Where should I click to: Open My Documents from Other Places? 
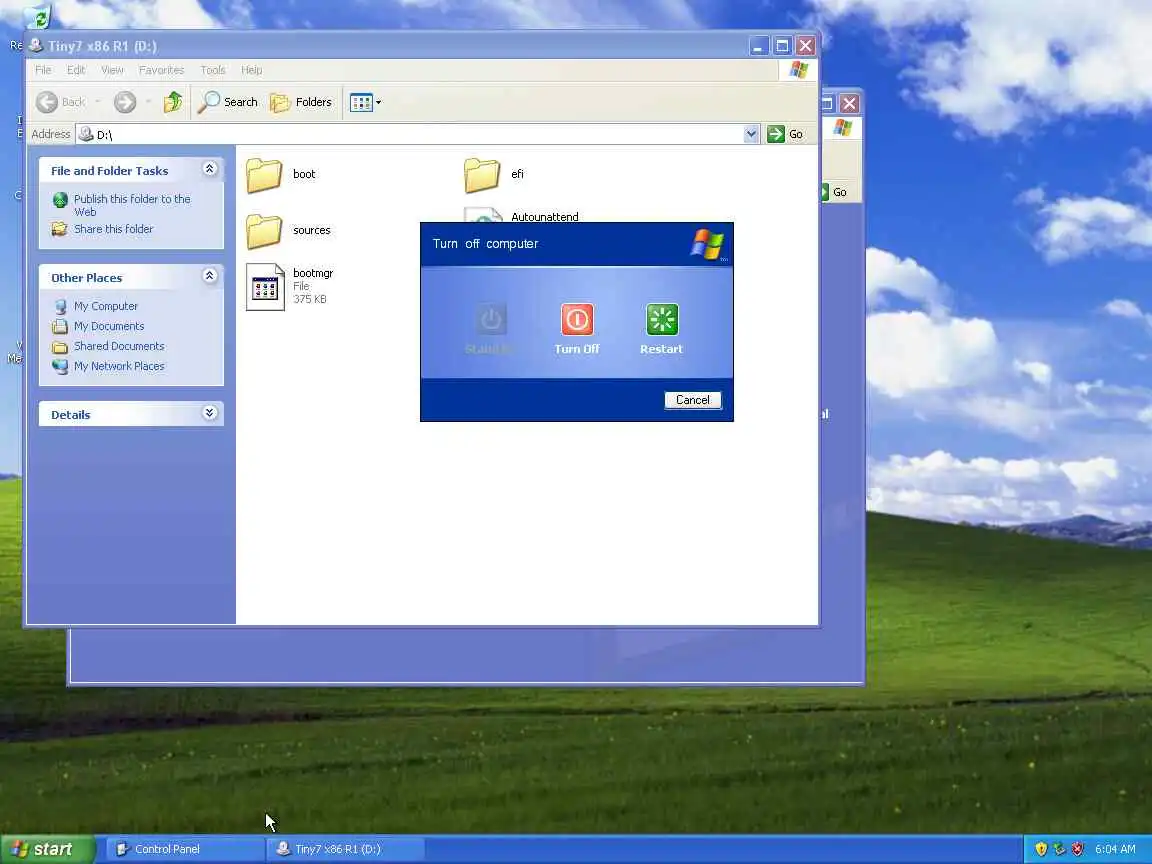[x=109, y=326]
